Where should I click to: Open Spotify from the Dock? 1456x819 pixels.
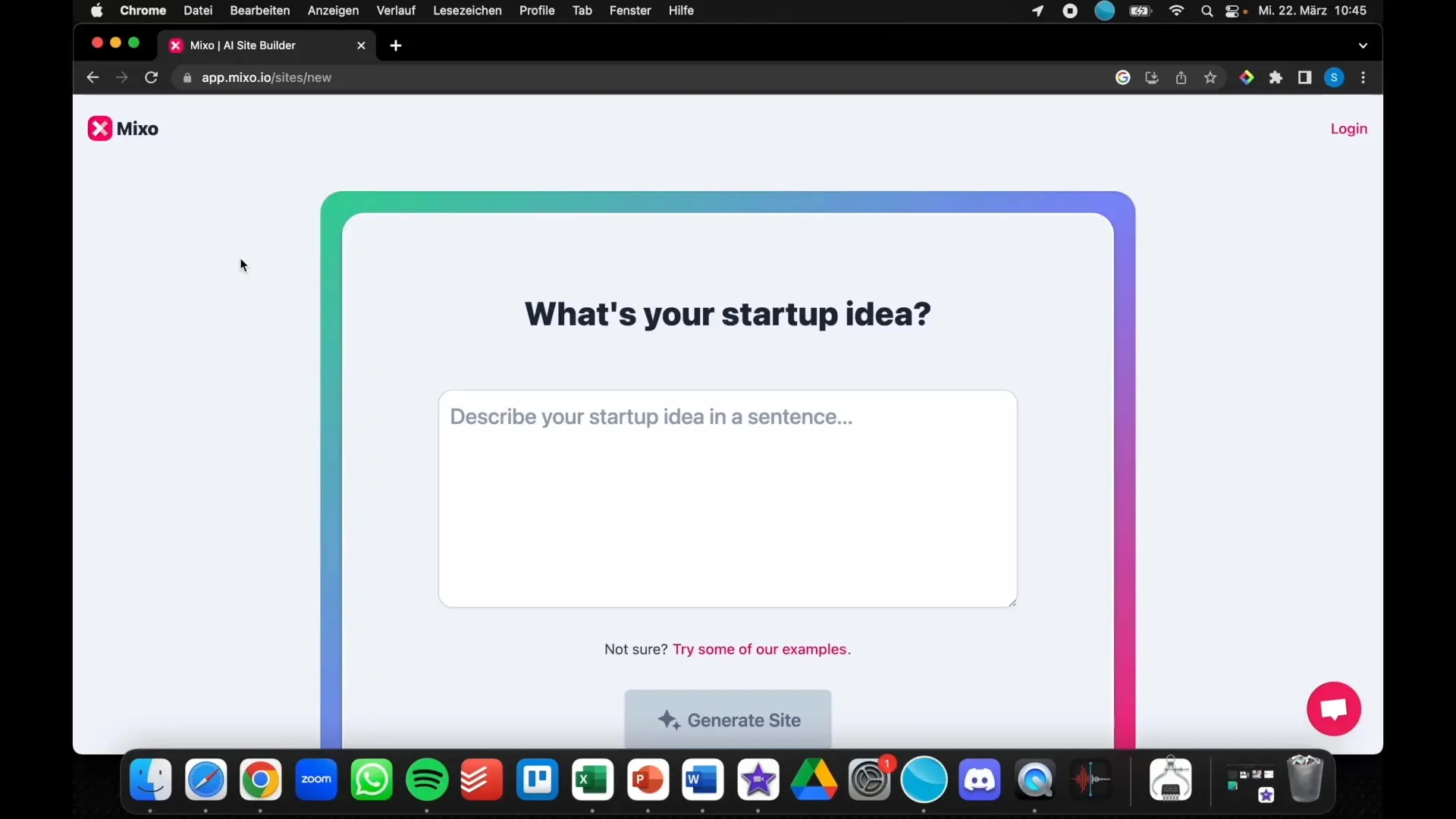(427, 780)
